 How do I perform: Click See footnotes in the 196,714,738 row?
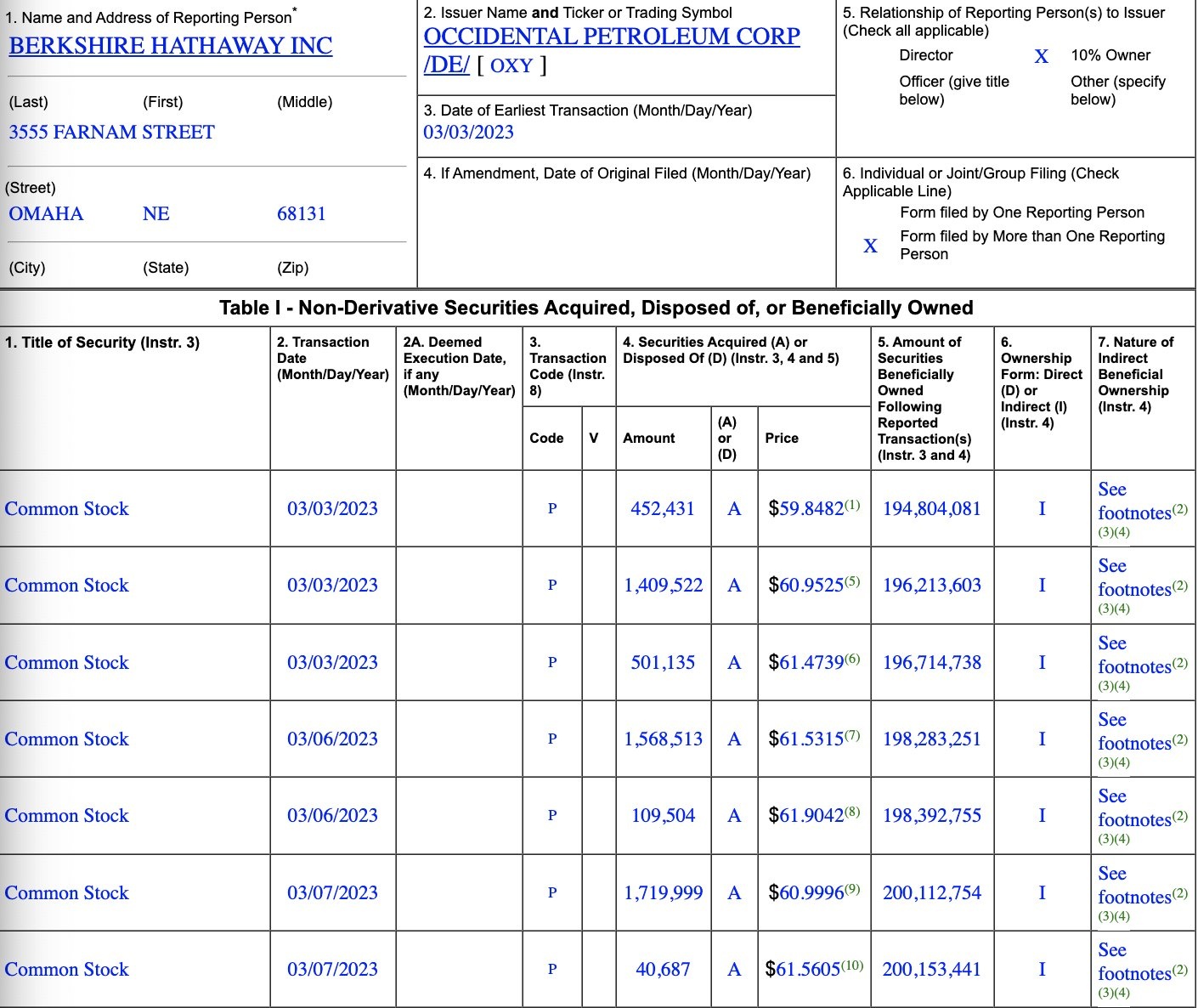click(x=1134, y=655)
